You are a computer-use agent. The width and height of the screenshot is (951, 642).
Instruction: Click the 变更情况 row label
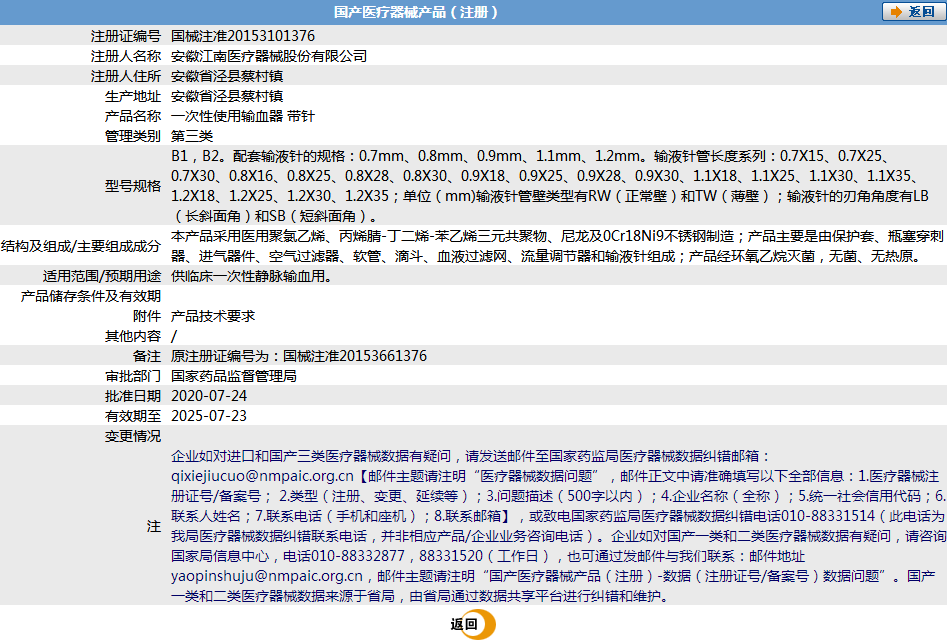pos(133,436)
